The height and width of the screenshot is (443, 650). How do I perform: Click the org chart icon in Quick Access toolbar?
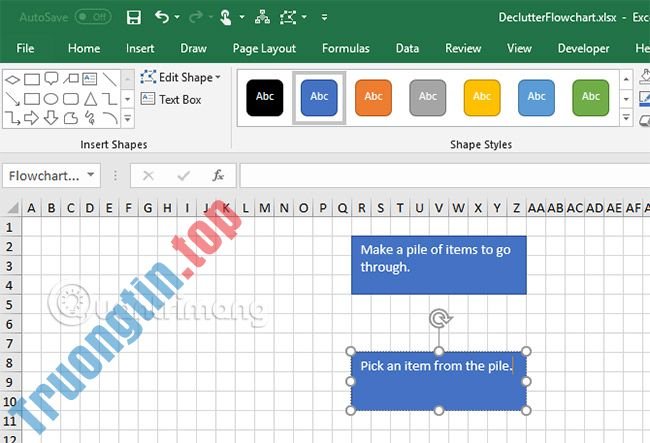262,17
